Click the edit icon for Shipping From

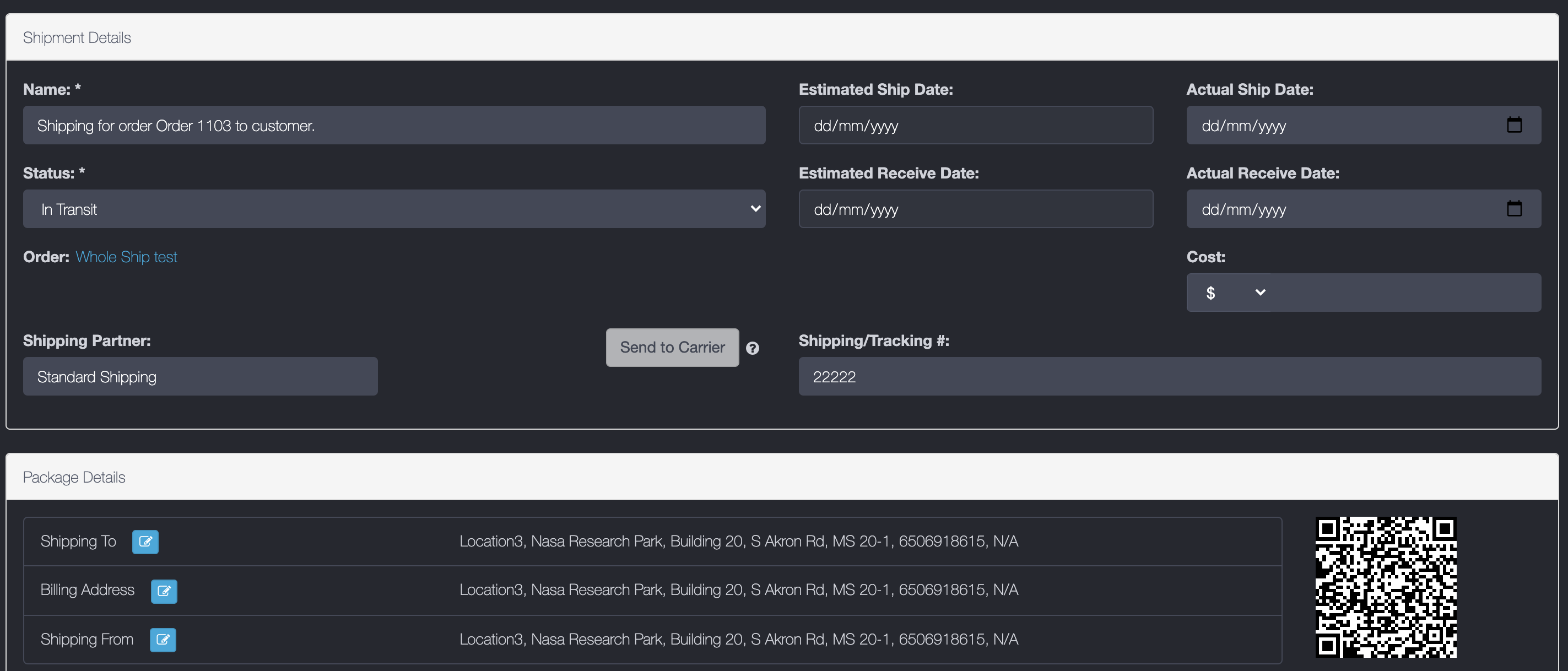[163, 640]
